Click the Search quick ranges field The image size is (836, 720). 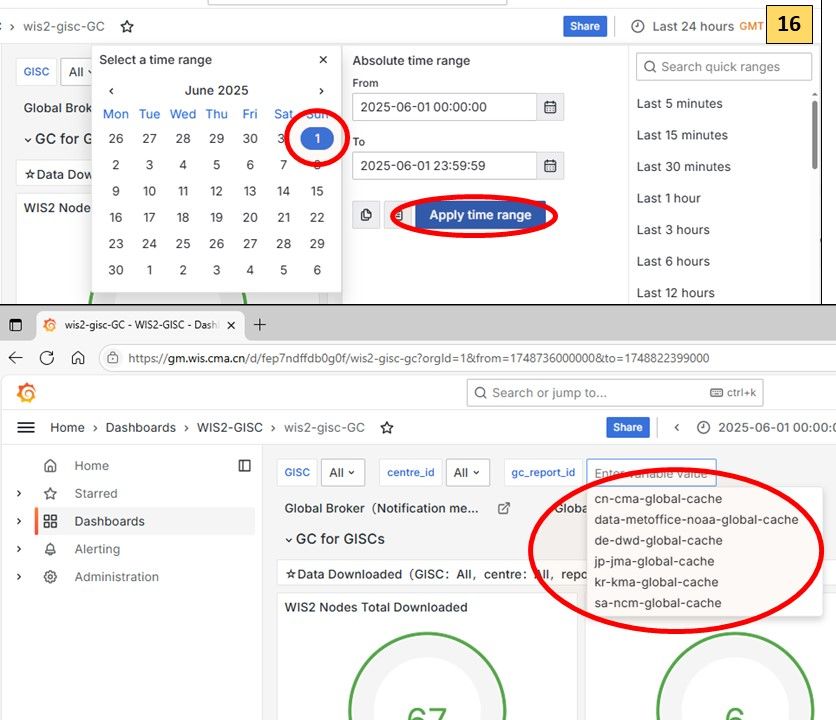(724, 67)
